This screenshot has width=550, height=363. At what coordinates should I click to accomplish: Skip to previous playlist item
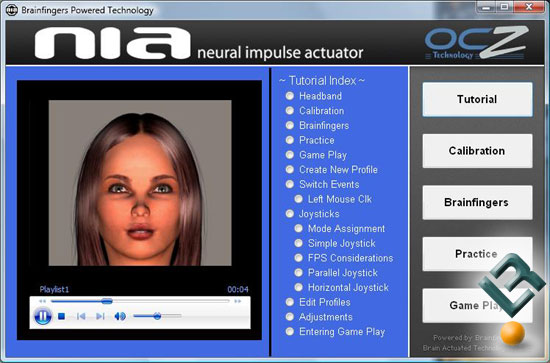pyautogui.click(x=81, y=316)
